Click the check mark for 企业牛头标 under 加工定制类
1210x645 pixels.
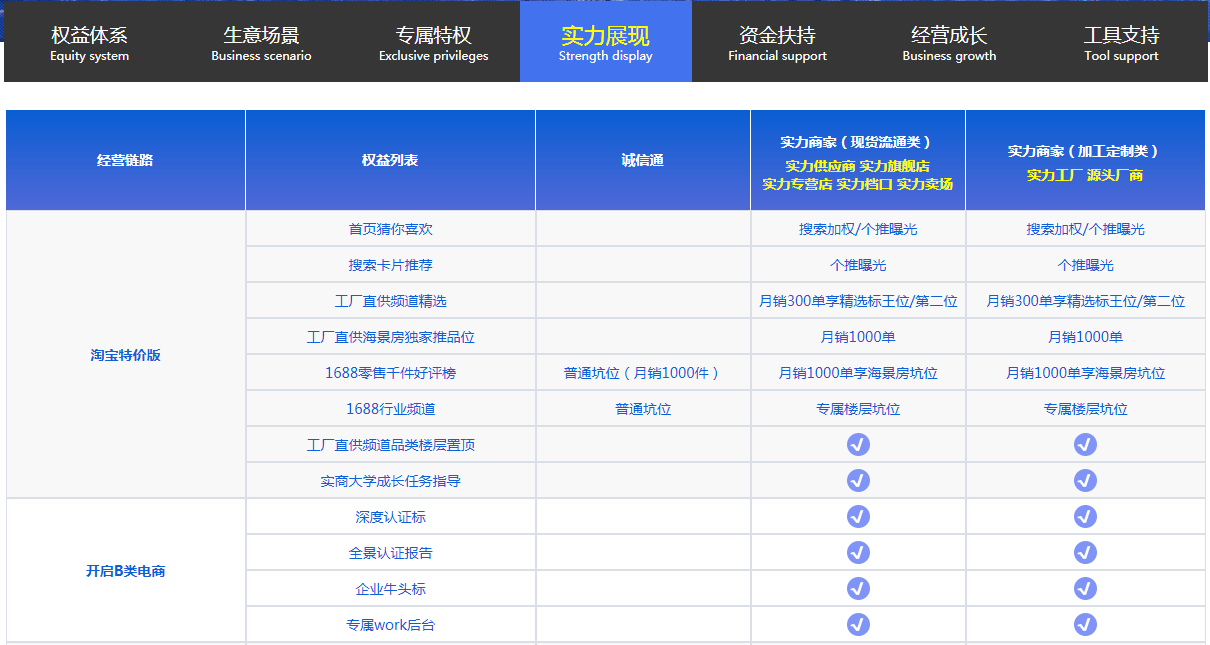(1085, 588)
